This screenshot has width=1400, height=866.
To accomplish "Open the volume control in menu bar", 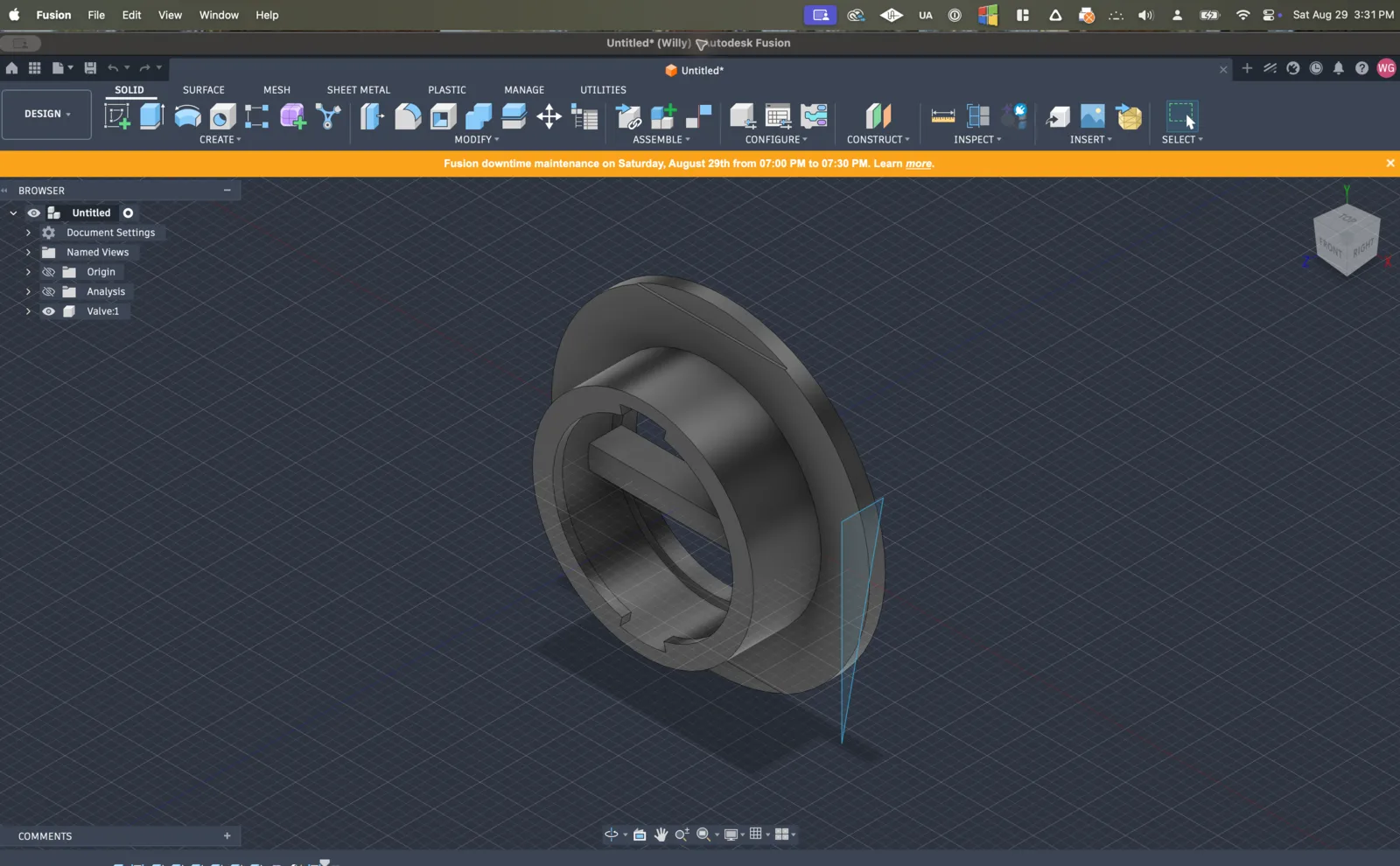I will [x=1145, y=15].
